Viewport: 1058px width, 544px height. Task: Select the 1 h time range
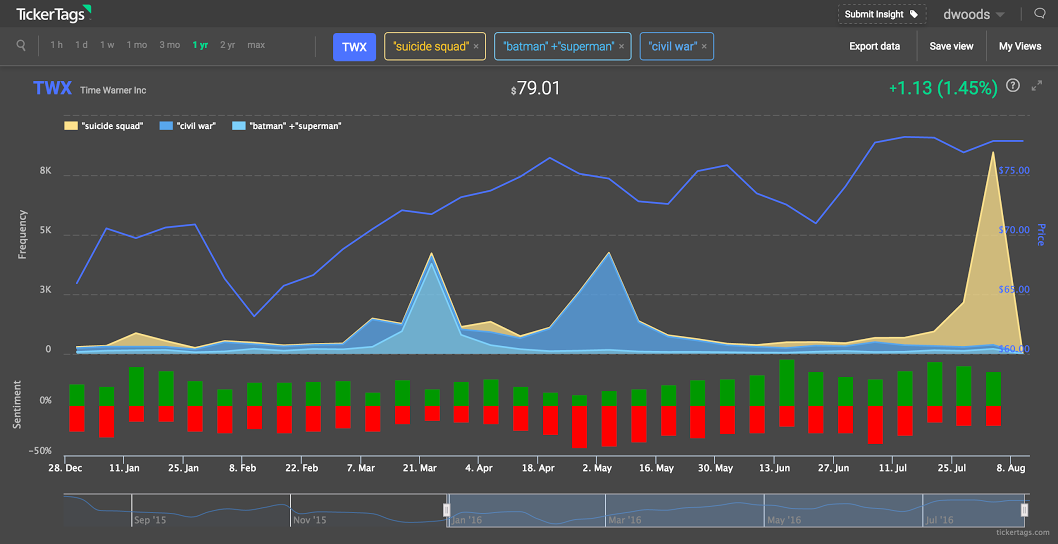pos(57,45)
